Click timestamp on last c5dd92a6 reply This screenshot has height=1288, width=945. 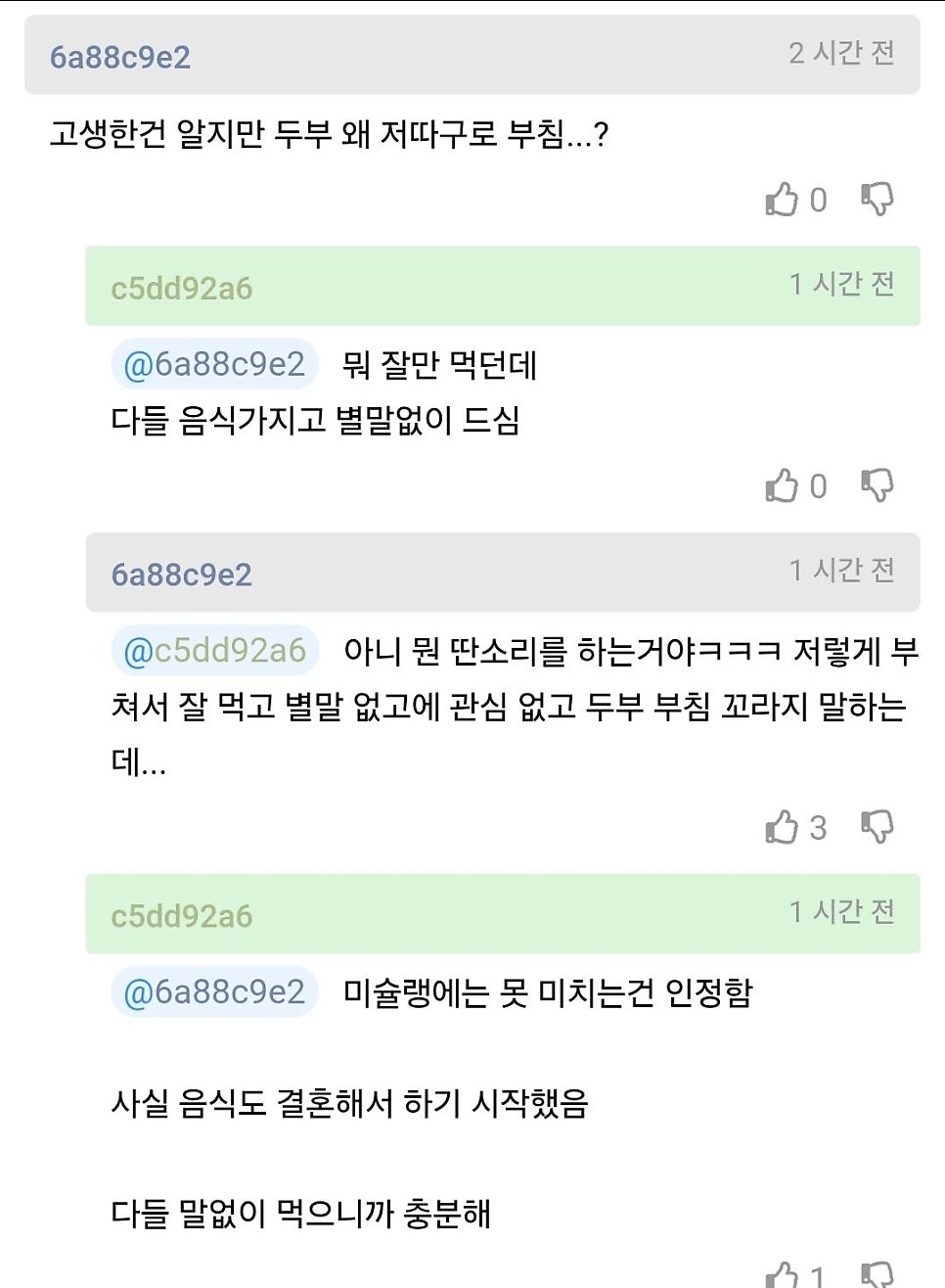click(x=841, y=912)
